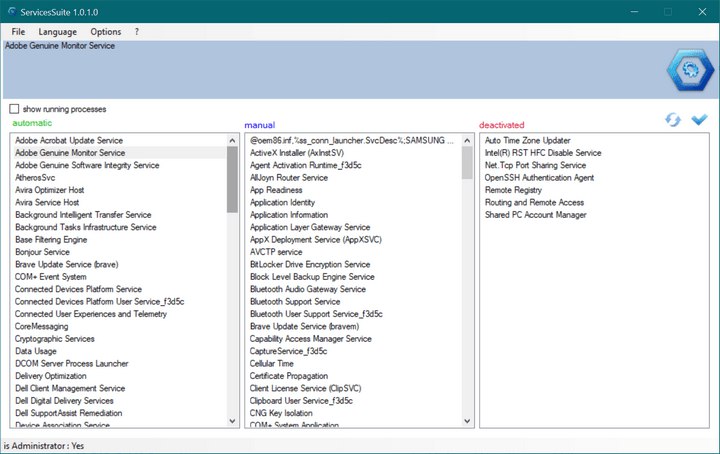Select Adobe Genuine Software Integrity Service
Screen dimensions: 720x454
(x=87, y=165)
